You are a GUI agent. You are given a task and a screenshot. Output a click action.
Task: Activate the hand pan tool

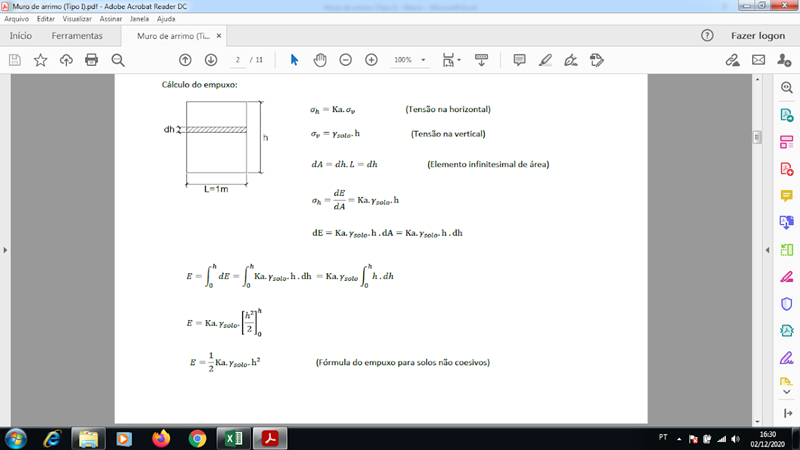(x=320, y=60)
